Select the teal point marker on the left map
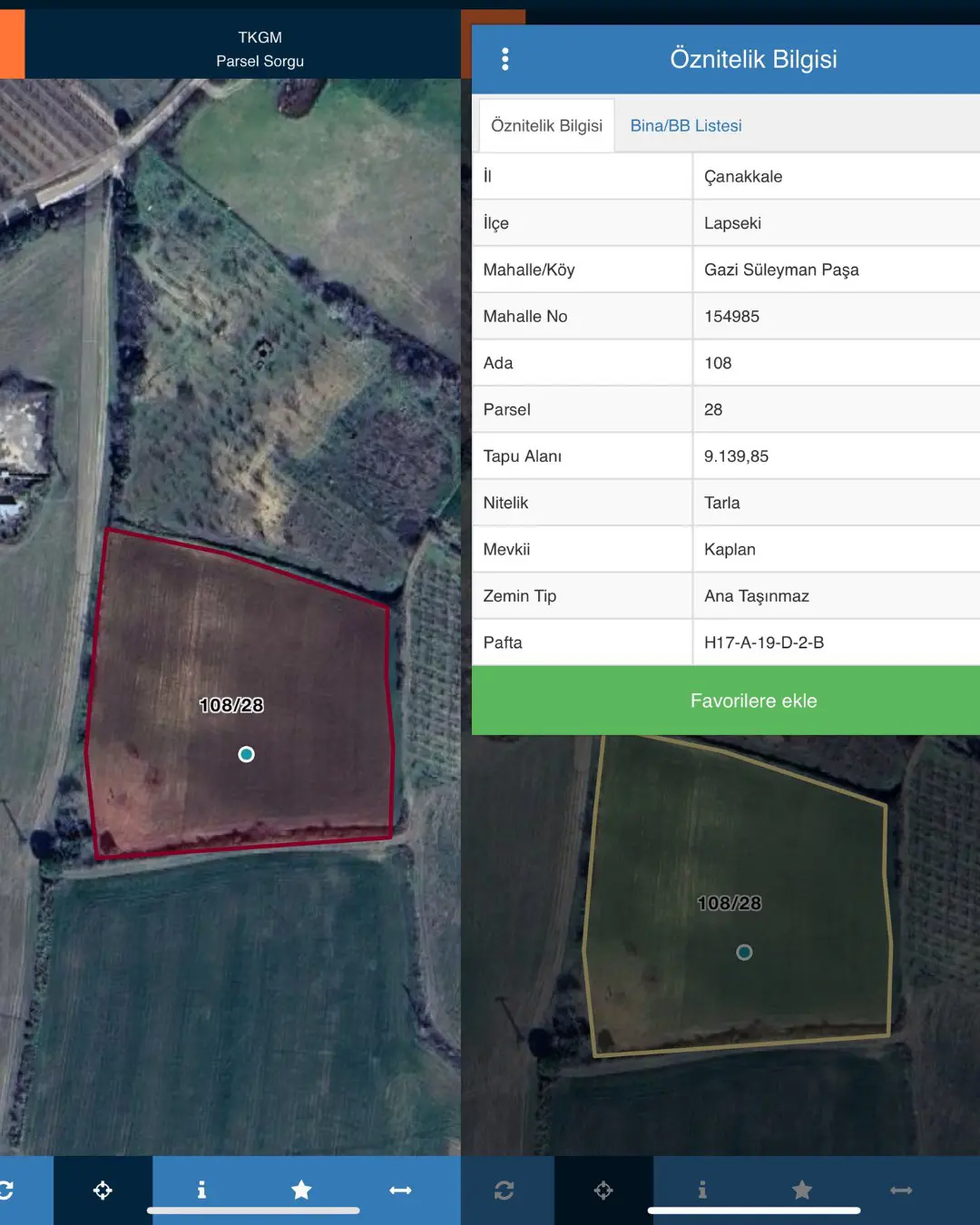This screenshot has width=980, height=1225. click(x=246, y=754)
